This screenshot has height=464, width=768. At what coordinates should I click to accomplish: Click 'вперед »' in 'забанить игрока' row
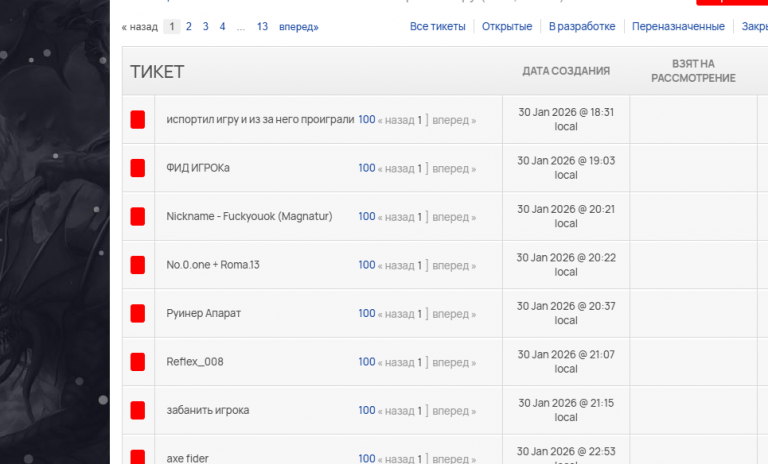(454, 411)
